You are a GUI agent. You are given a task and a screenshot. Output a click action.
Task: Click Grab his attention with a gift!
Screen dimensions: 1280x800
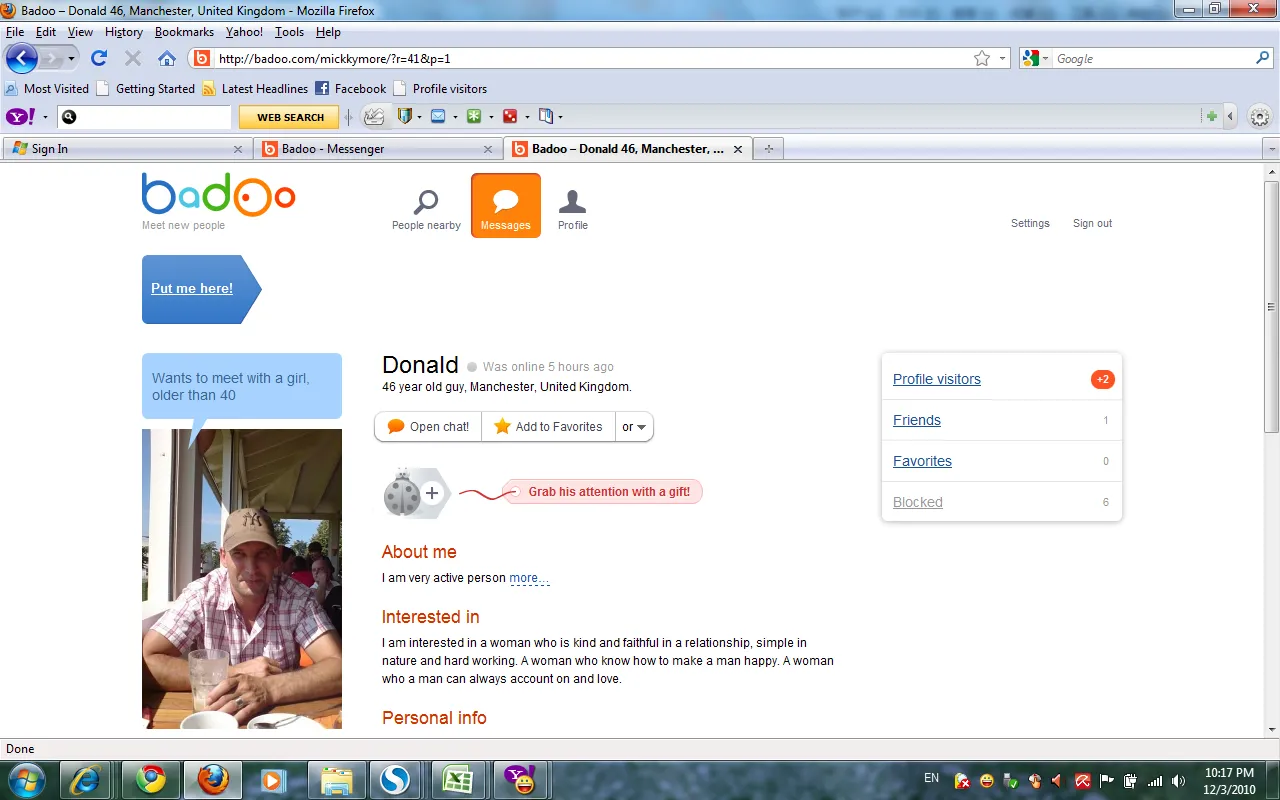tap(609, 492)
